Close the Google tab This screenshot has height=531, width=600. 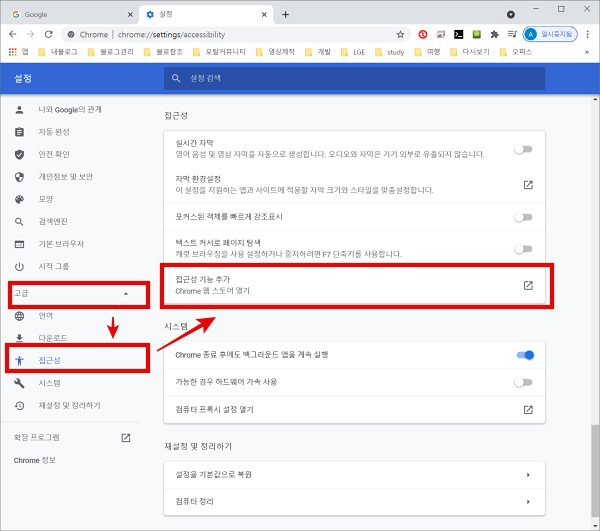pyautogui.click(x=130, y=15)
